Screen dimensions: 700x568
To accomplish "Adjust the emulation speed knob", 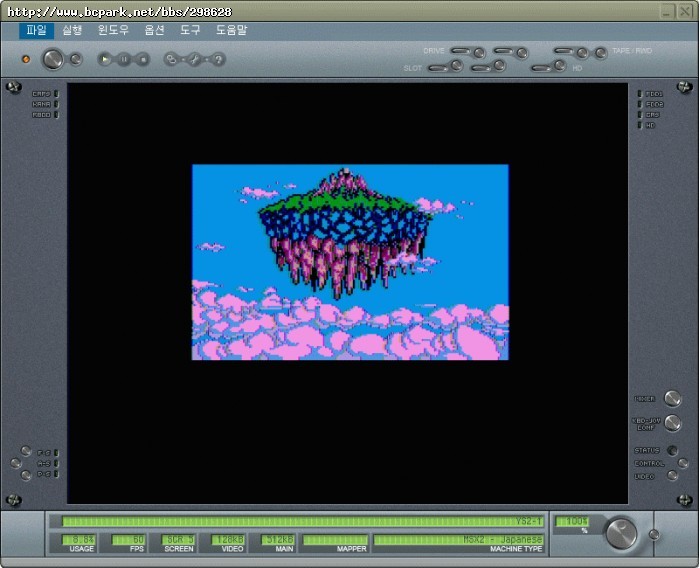I will click(x=621, y=533).
